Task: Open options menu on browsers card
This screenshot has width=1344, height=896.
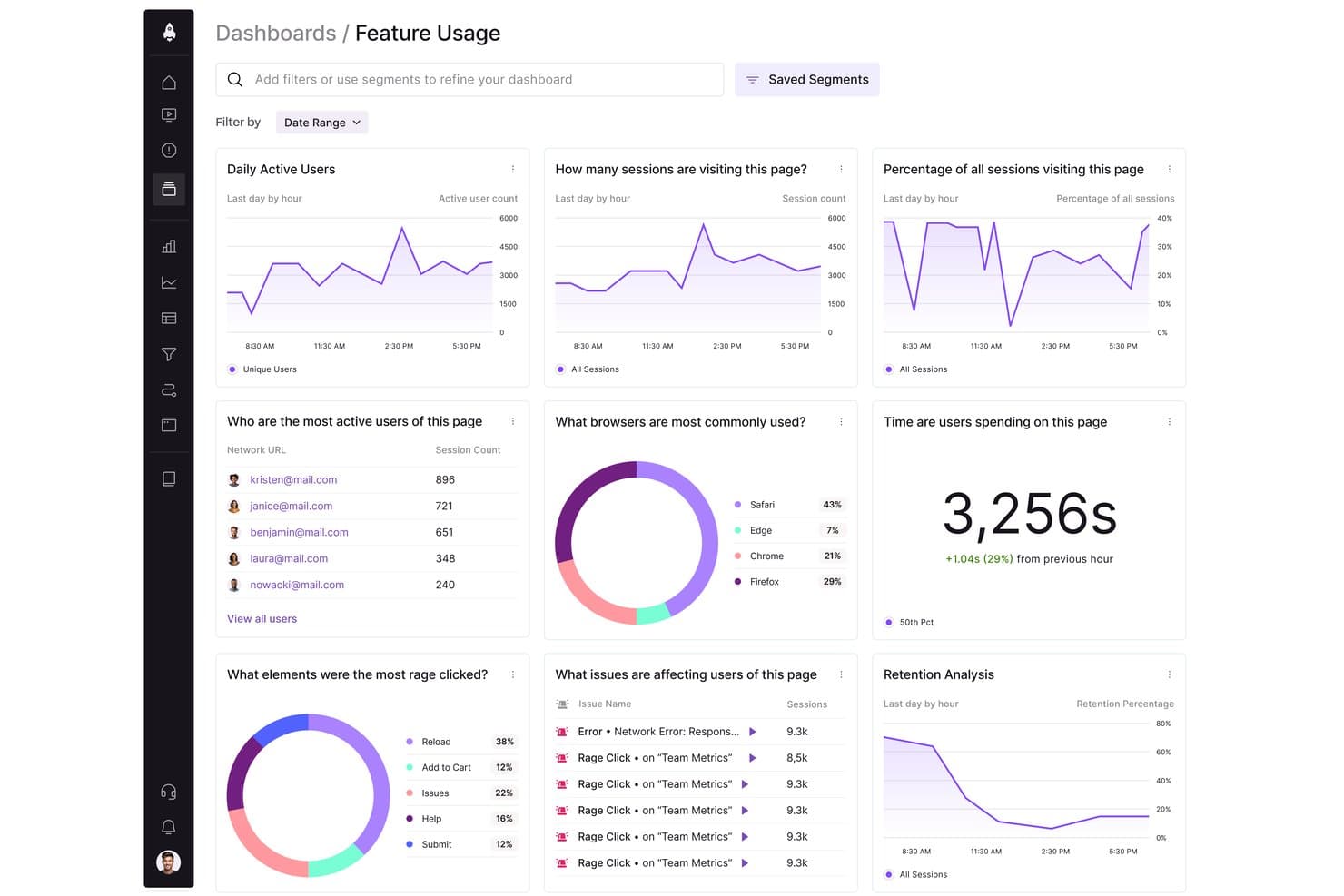Action: point(841,422)
